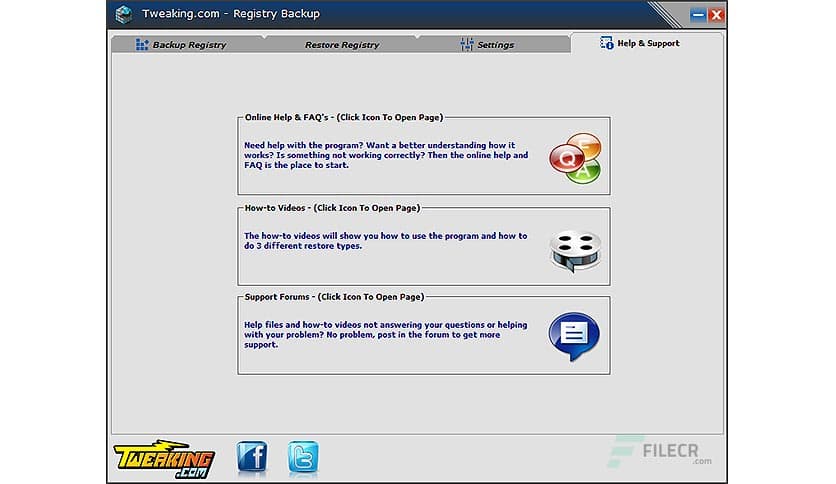Open the Support Forums speech bubble icon
The width and height of the screenshot is (836, 484).
point(574,336)
